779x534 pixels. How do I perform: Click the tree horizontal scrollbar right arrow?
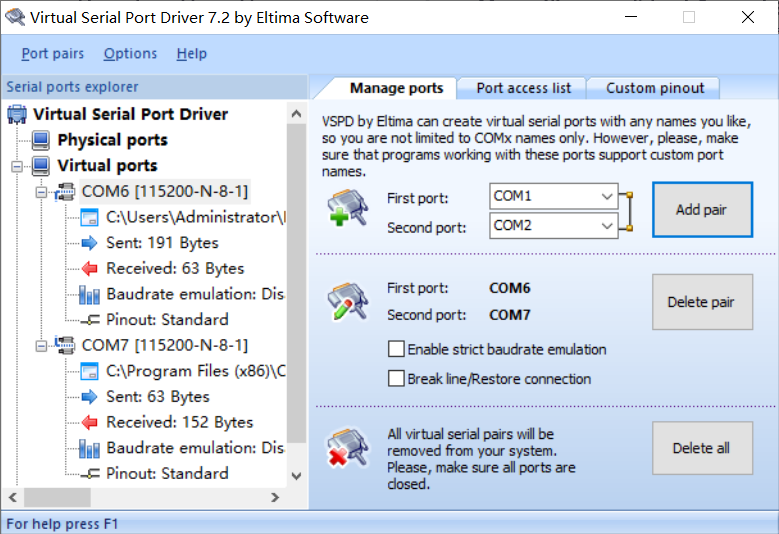click(275, 497)
